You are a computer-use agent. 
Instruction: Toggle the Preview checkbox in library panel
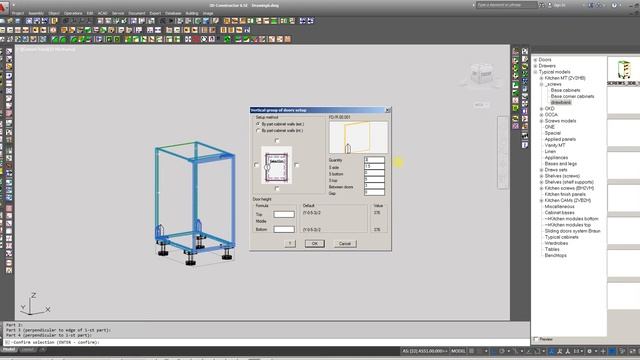[536, 339]
